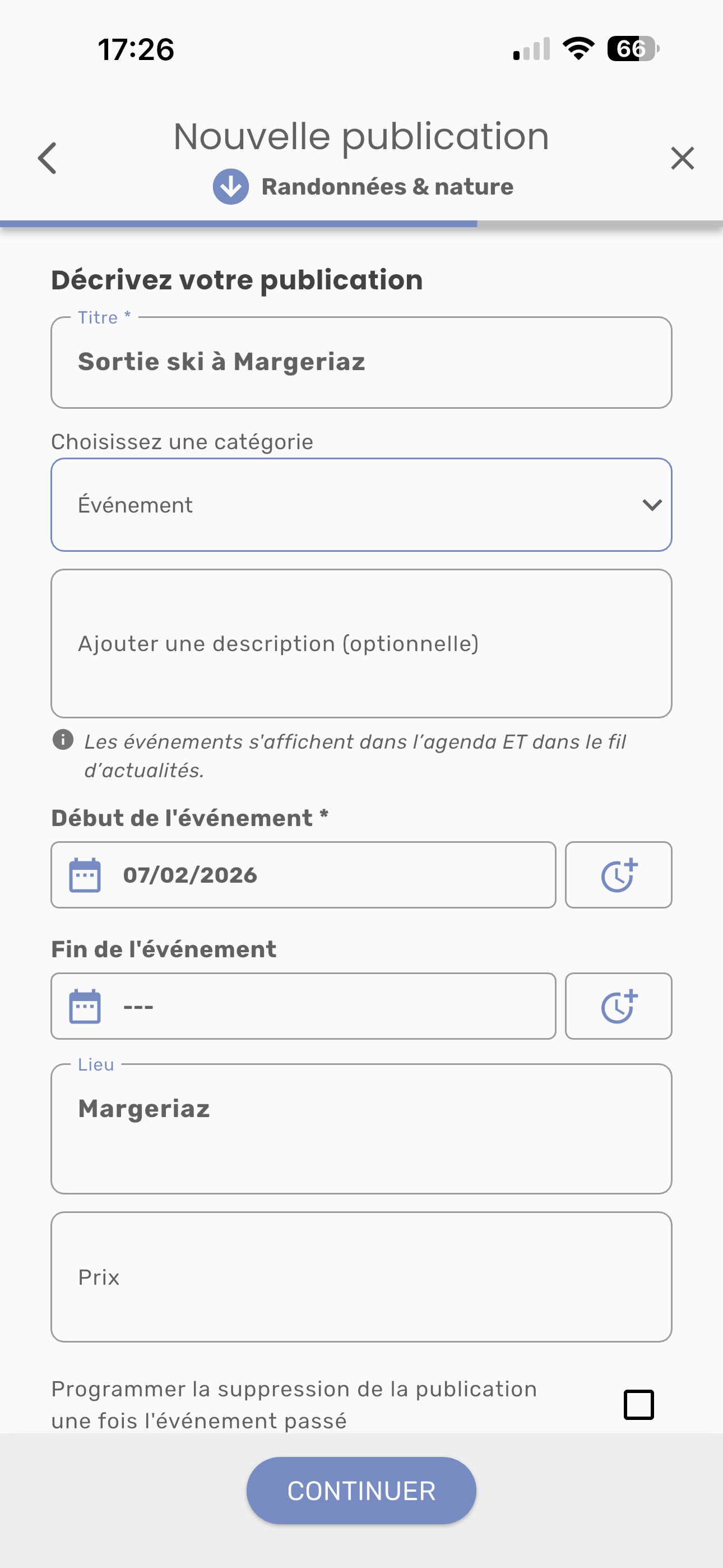
Task: Edit the Lieu field containing Margeriaz
Action: [361, 1128]
